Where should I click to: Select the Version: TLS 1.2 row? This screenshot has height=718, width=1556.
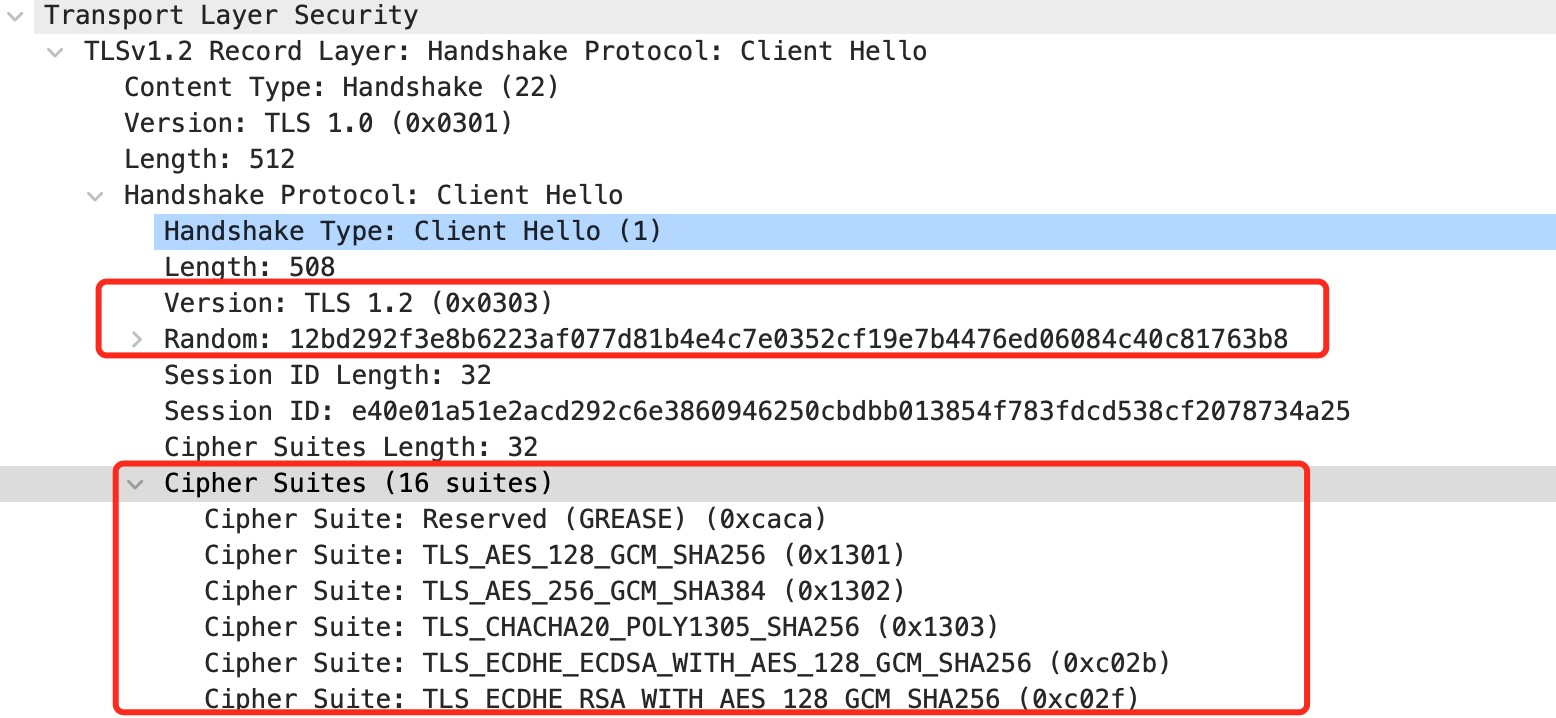(x=357, y=302)
